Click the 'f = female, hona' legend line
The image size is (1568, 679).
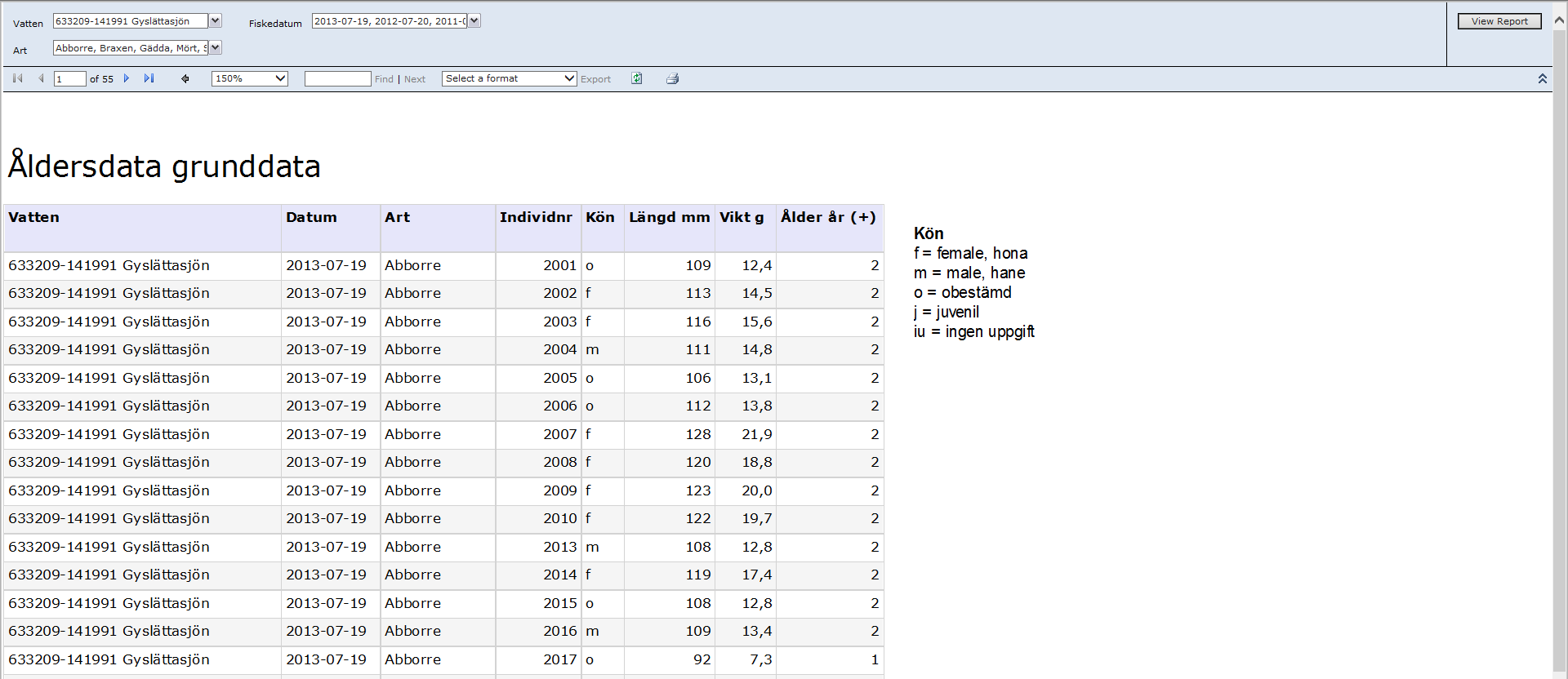click(971, 253)
